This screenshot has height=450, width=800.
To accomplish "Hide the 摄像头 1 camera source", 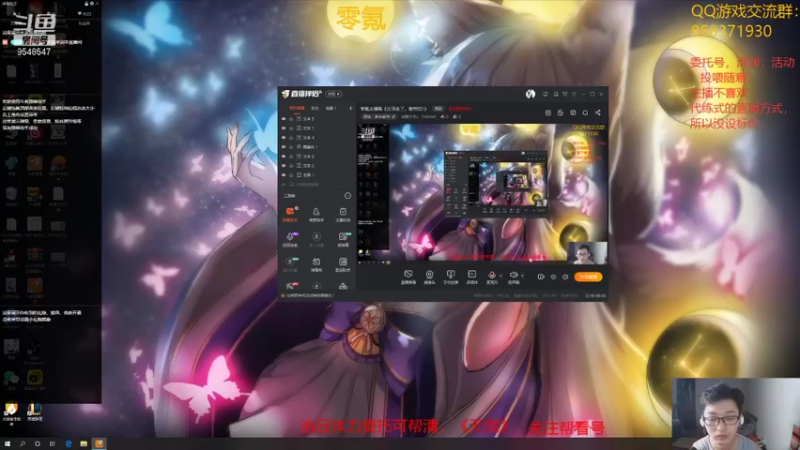I will (284, 147).
